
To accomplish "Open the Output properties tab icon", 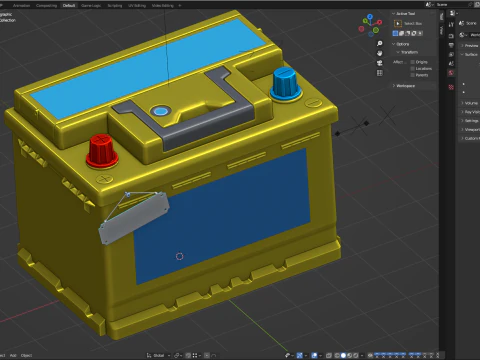I will point(451,45).
